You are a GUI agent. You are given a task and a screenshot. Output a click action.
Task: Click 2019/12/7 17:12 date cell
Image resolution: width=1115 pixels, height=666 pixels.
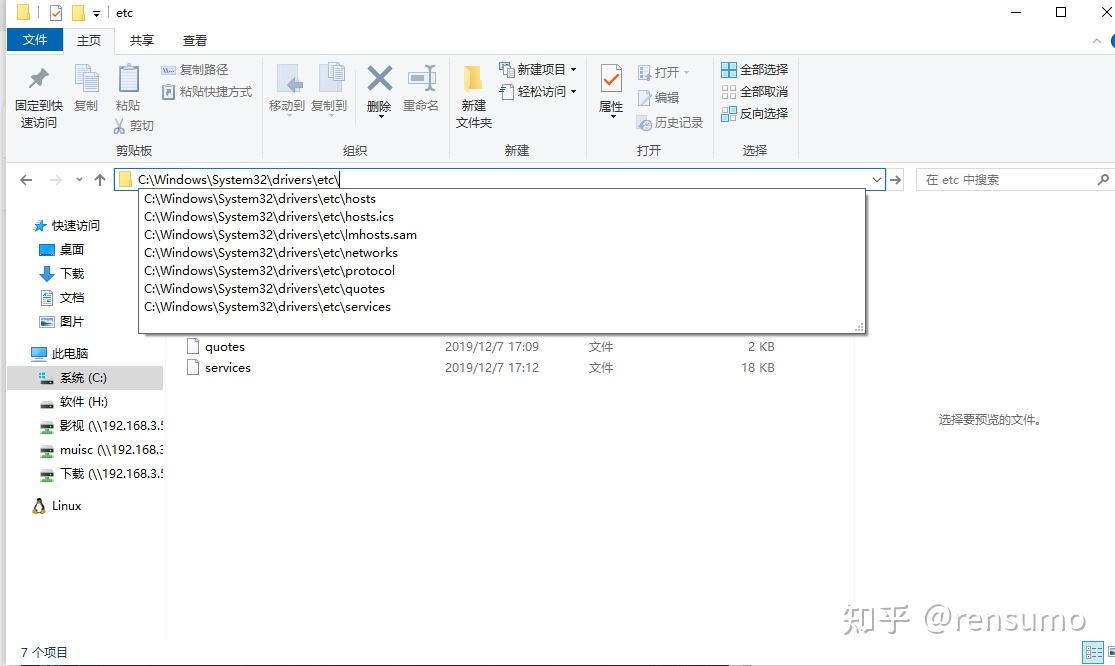point(492,367)
